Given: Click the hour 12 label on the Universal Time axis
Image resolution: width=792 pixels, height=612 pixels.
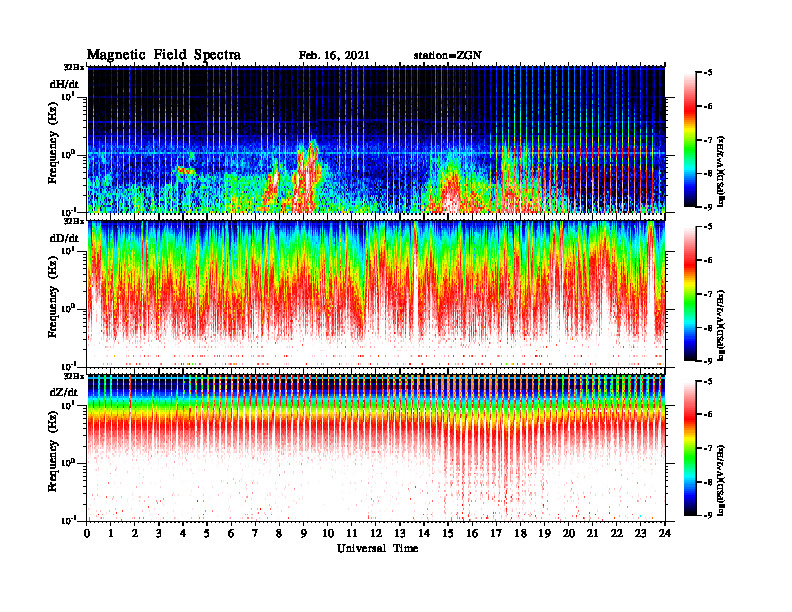Looking at the screenshot, I should click(376, 534).
